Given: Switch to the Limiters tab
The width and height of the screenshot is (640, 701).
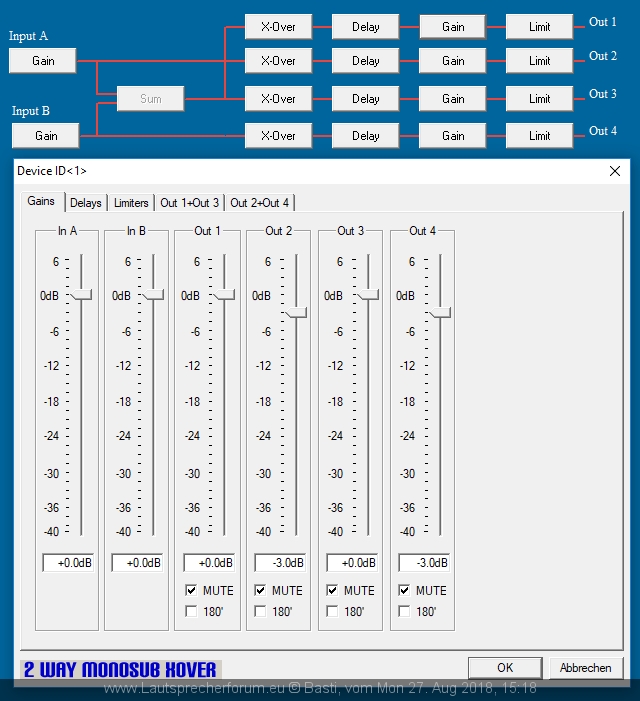Looking at the screenshot, I should (131, 203).
